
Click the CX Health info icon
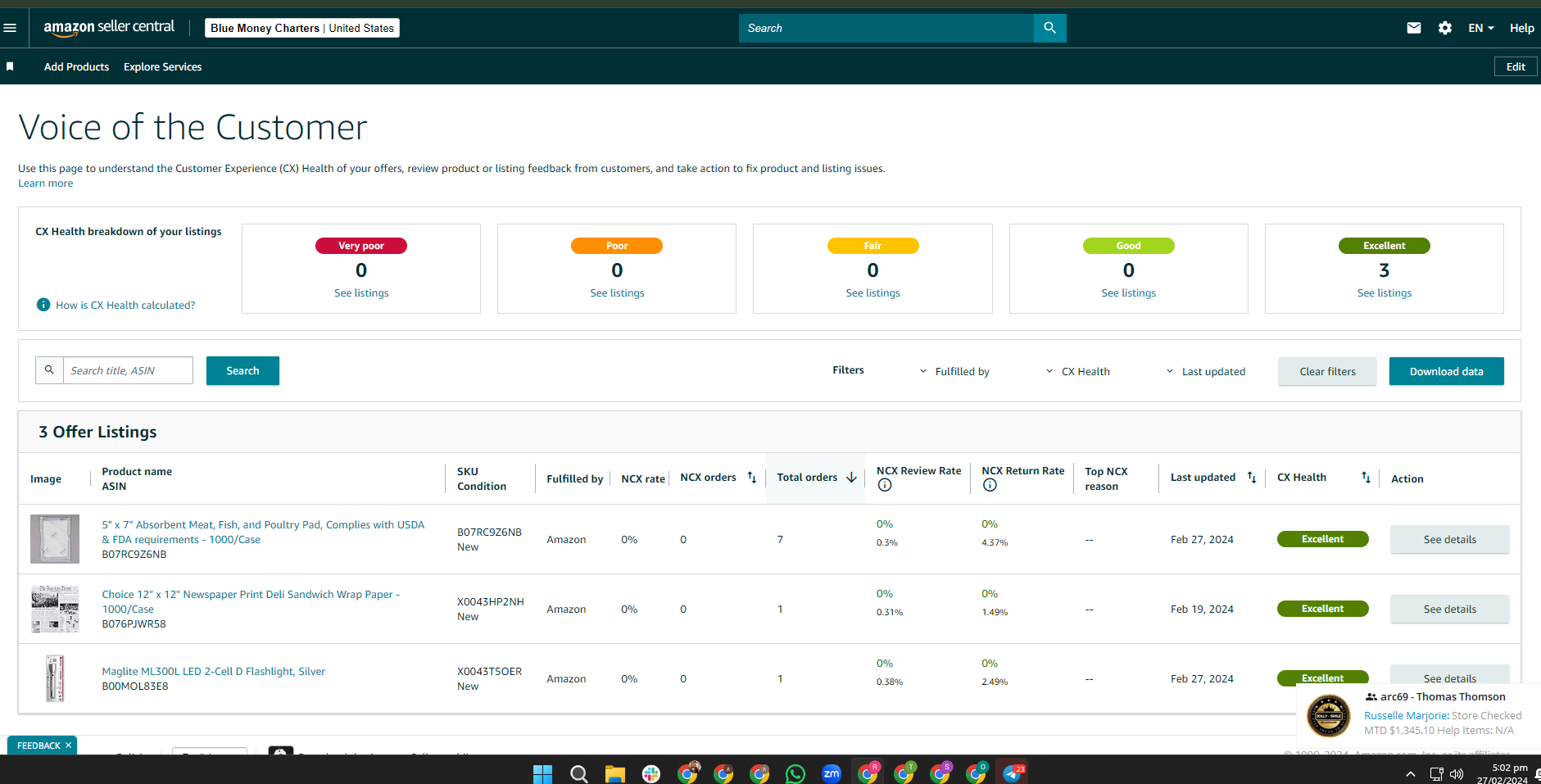[43, 305]
